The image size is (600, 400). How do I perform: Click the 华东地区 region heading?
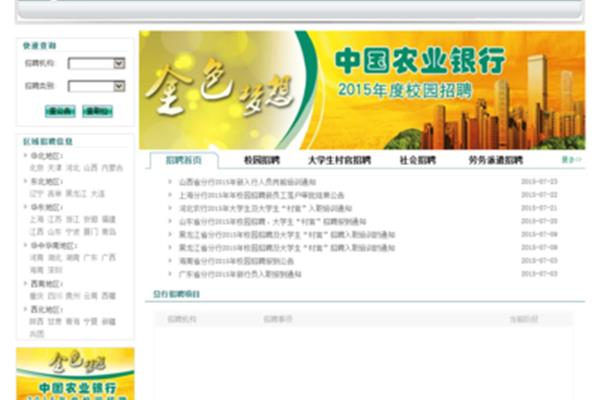47,207
